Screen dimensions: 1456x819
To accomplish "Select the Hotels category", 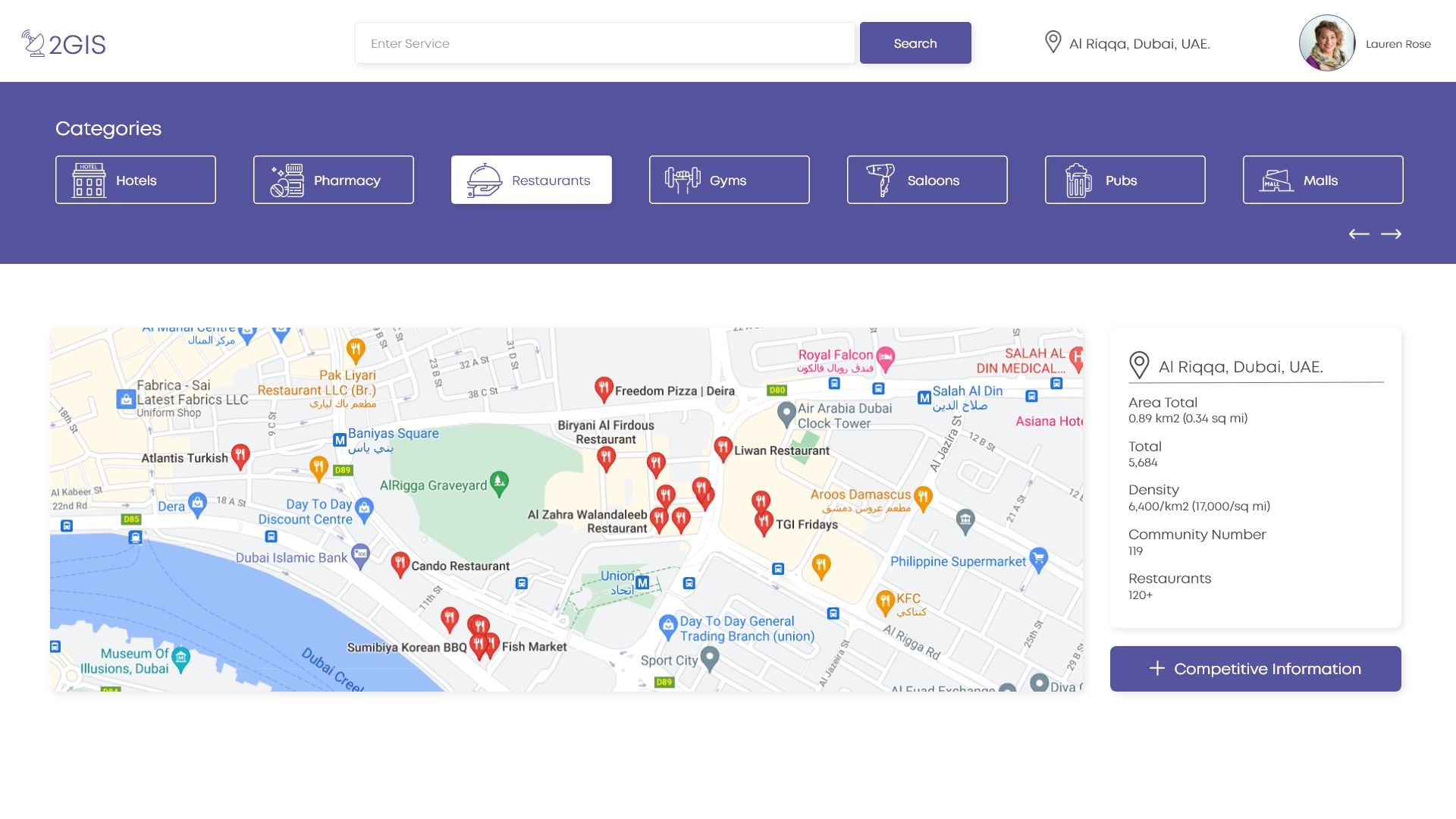I will [136, 180].
